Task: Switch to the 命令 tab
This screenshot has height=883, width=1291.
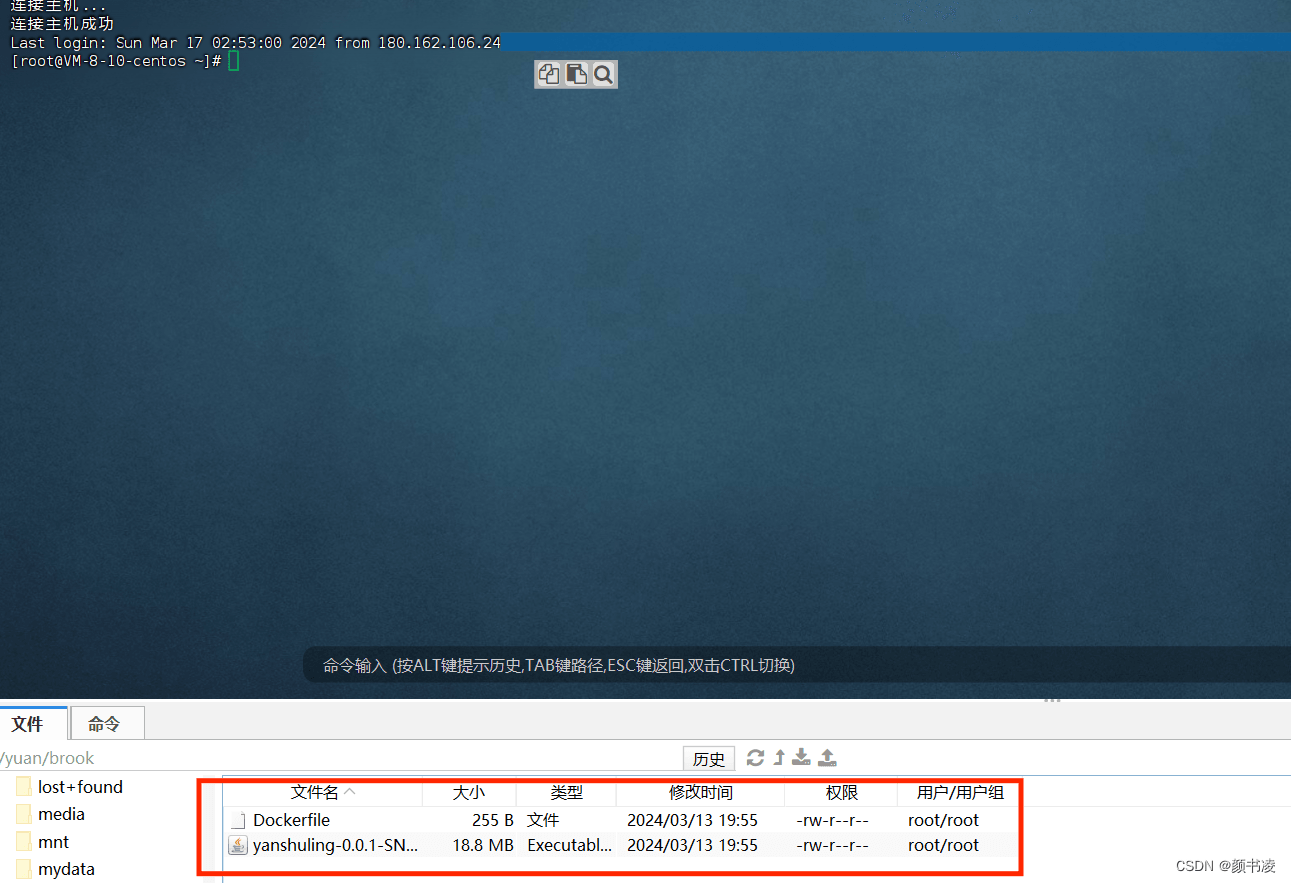Action: pos(108,723)
